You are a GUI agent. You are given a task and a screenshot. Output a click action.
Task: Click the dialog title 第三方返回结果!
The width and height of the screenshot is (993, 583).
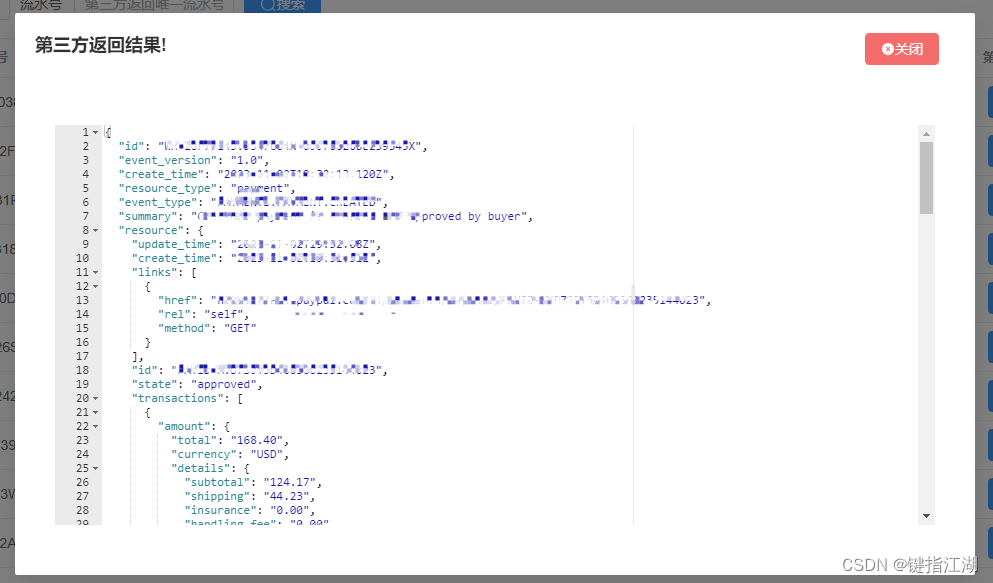pos(100,45)
